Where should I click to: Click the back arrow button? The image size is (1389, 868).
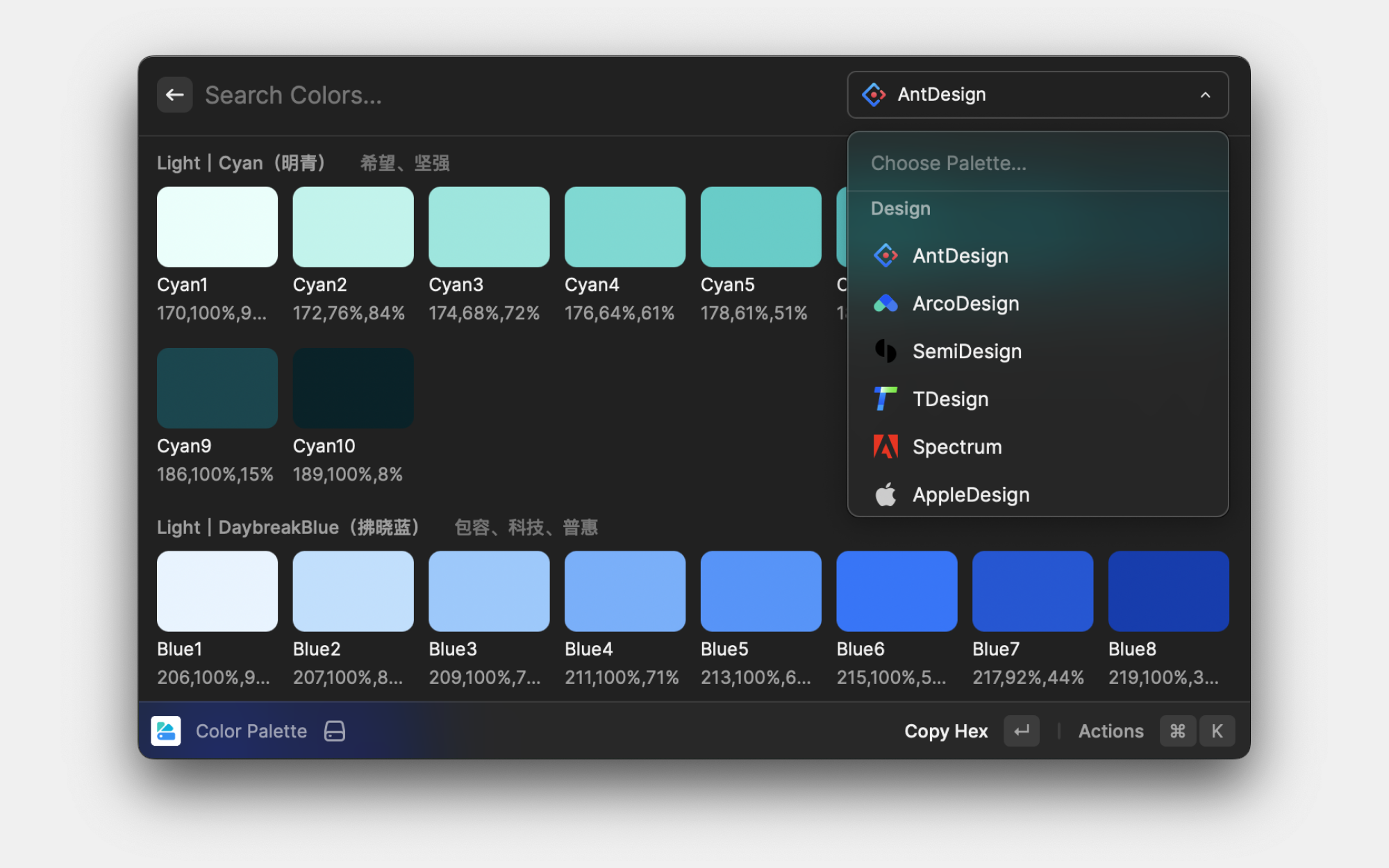[174, 95]
